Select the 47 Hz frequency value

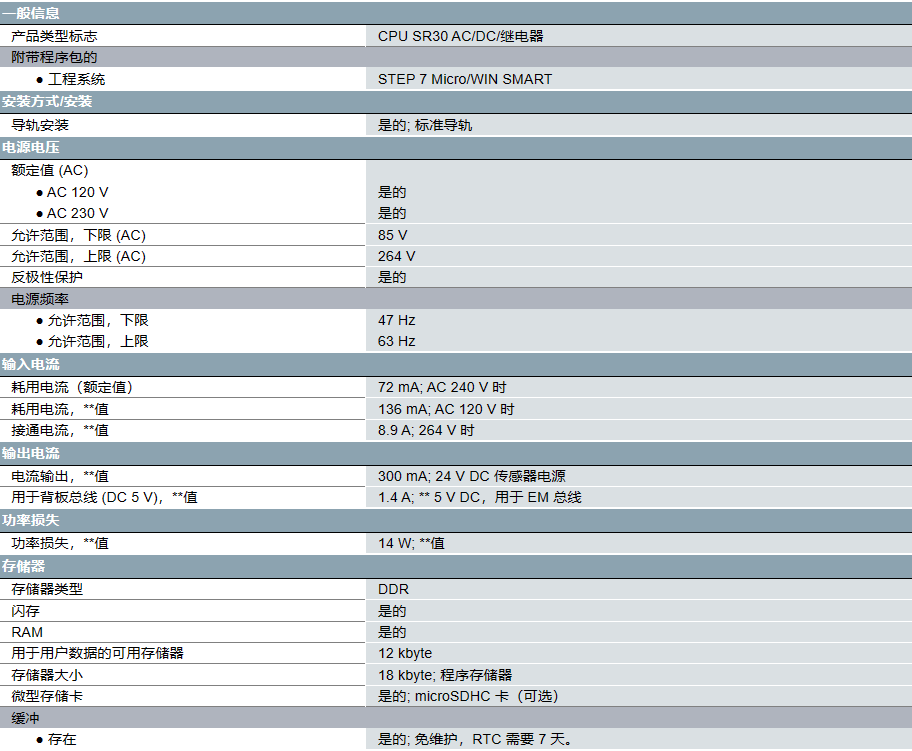coord(396,320)
